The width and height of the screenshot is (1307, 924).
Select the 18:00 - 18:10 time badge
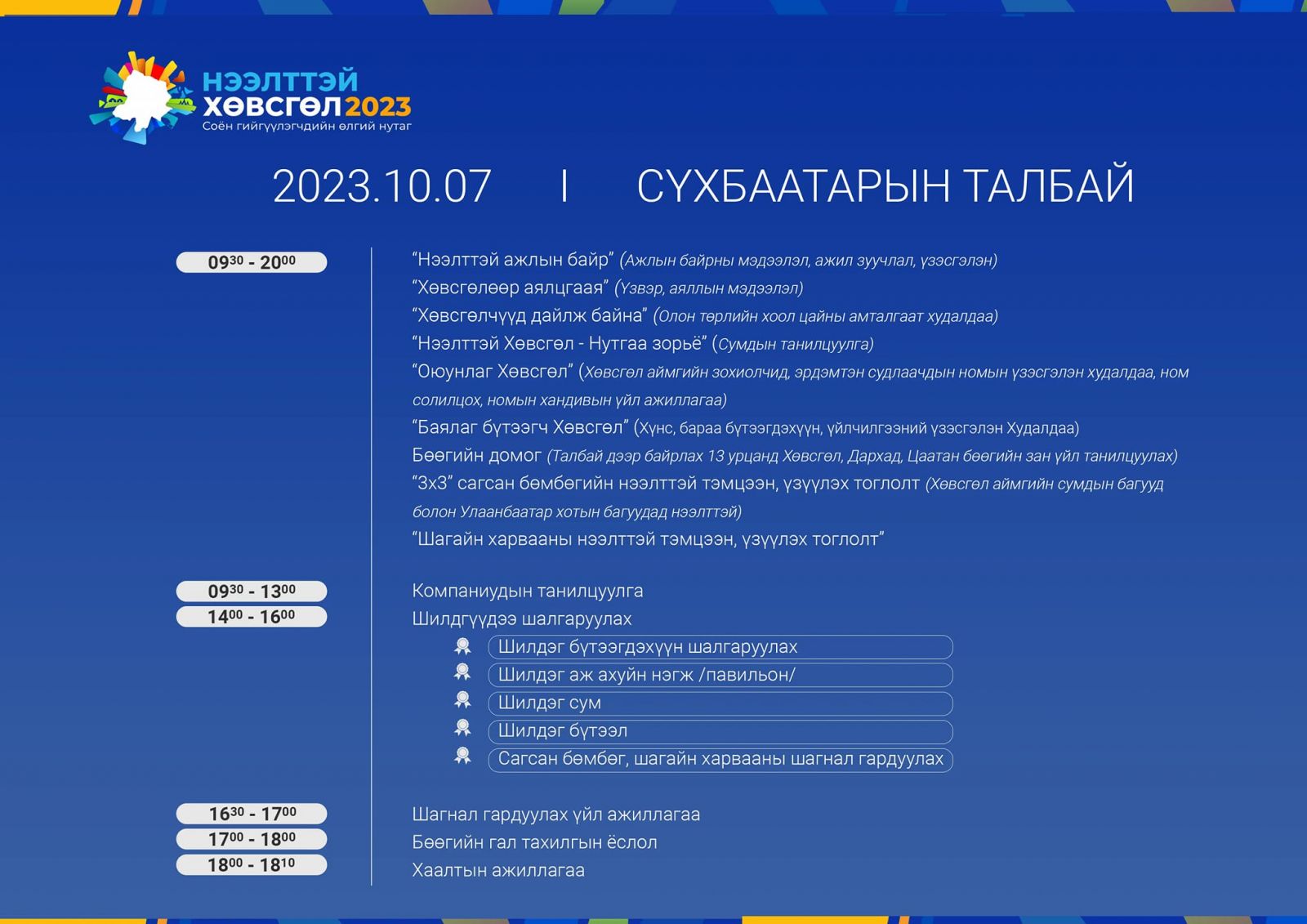(252, 864)
